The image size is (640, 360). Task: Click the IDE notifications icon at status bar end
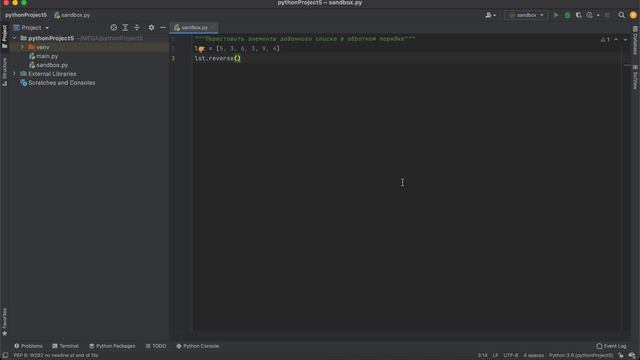(x=632, y=356)
